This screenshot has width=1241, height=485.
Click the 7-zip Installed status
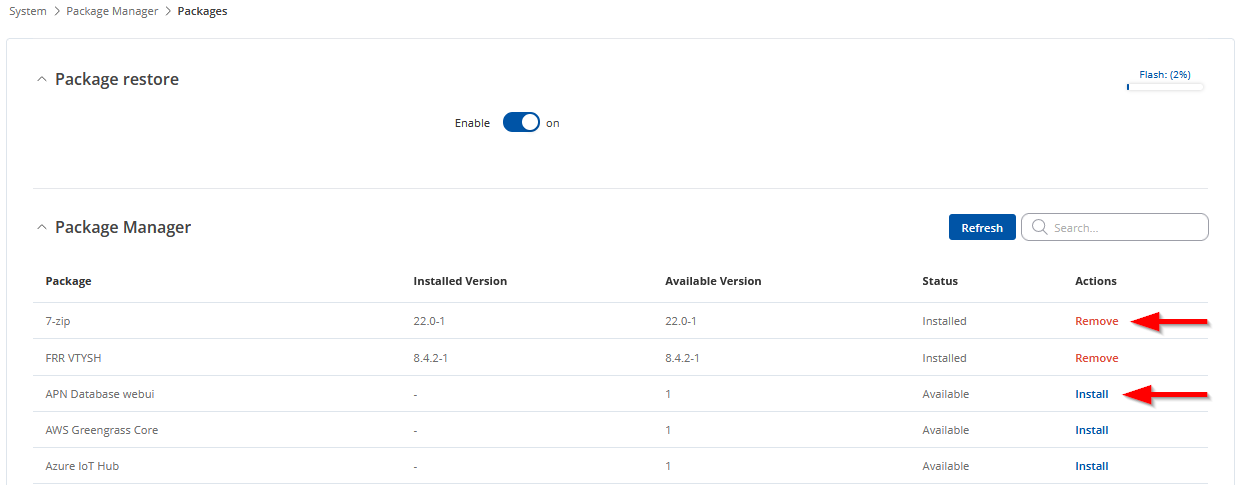click(944, 321)
